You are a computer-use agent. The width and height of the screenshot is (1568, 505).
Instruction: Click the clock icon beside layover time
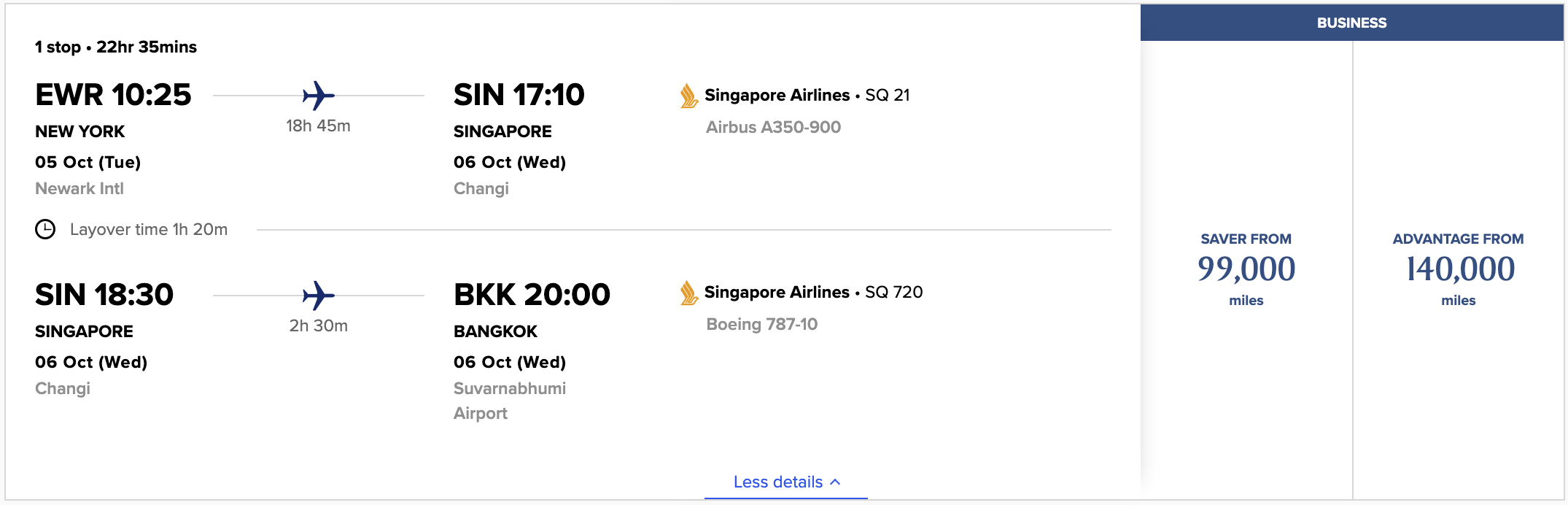point(46,228)
